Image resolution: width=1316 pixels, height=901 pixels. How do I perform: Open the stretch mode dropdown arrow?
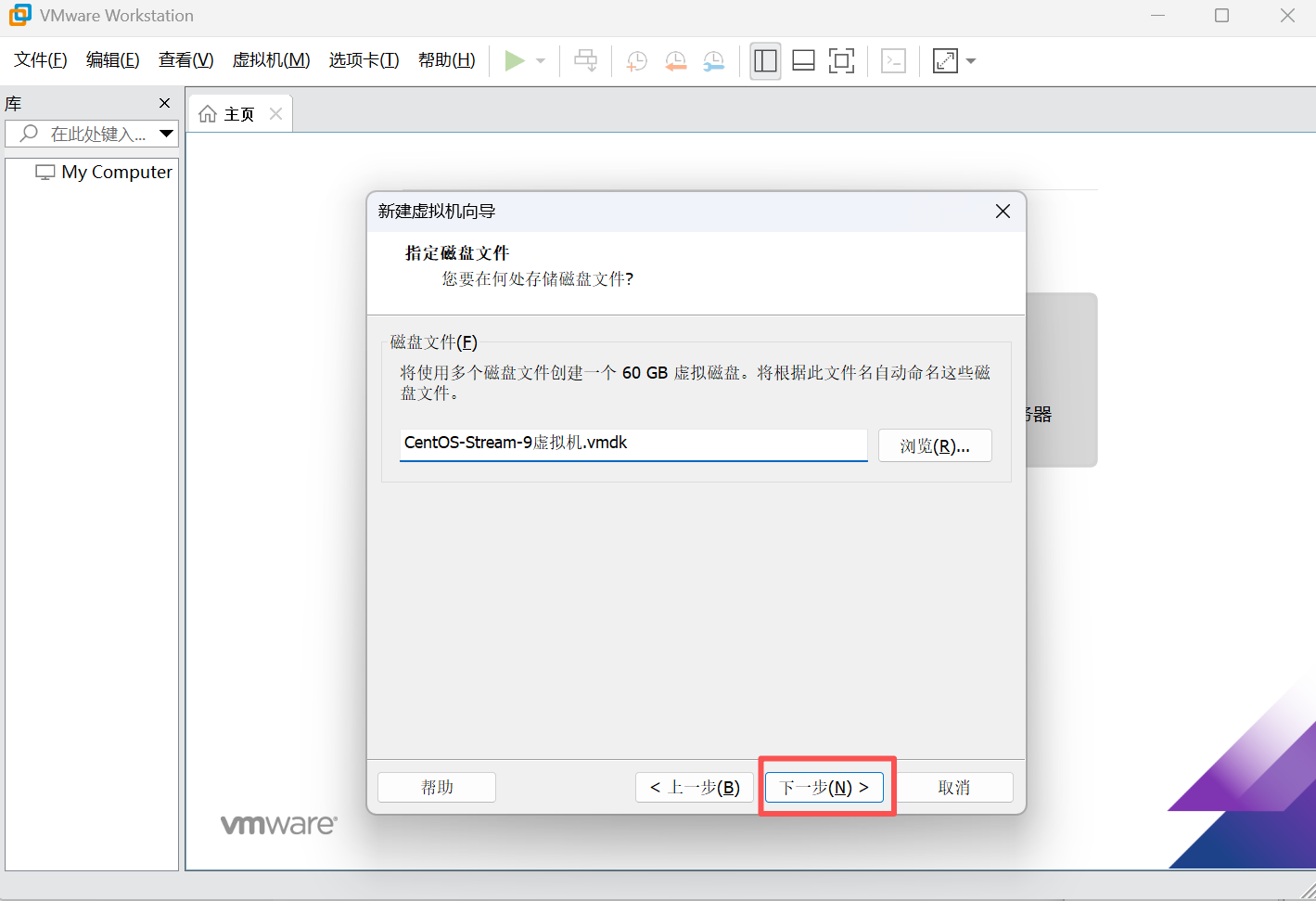point(971,60)
